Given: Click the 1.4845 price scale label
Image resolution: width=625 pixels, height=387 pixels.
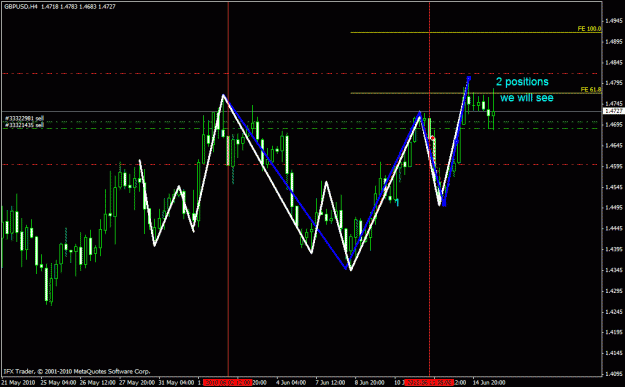Looking at the screenshot, I should coord(614,62).
